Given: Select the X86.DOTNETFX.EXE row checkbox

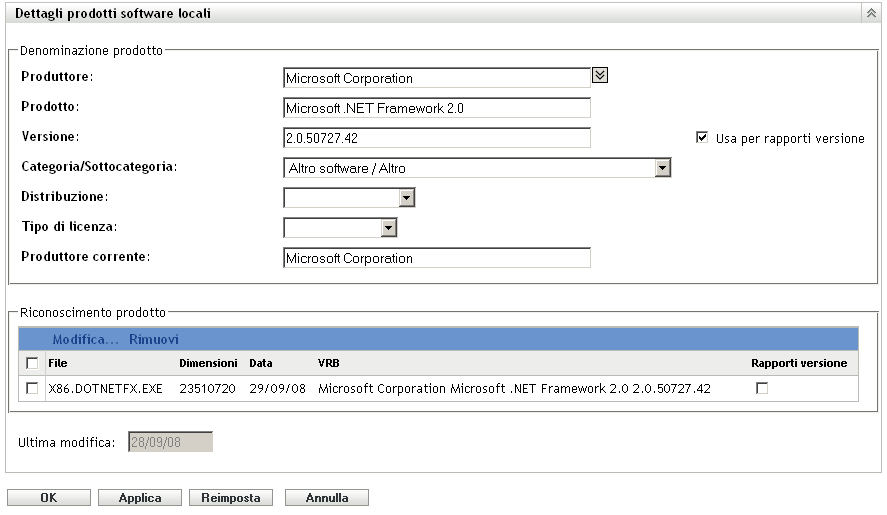Looking at the screenshot, I should pyautogui.click(x=32, y=388).
